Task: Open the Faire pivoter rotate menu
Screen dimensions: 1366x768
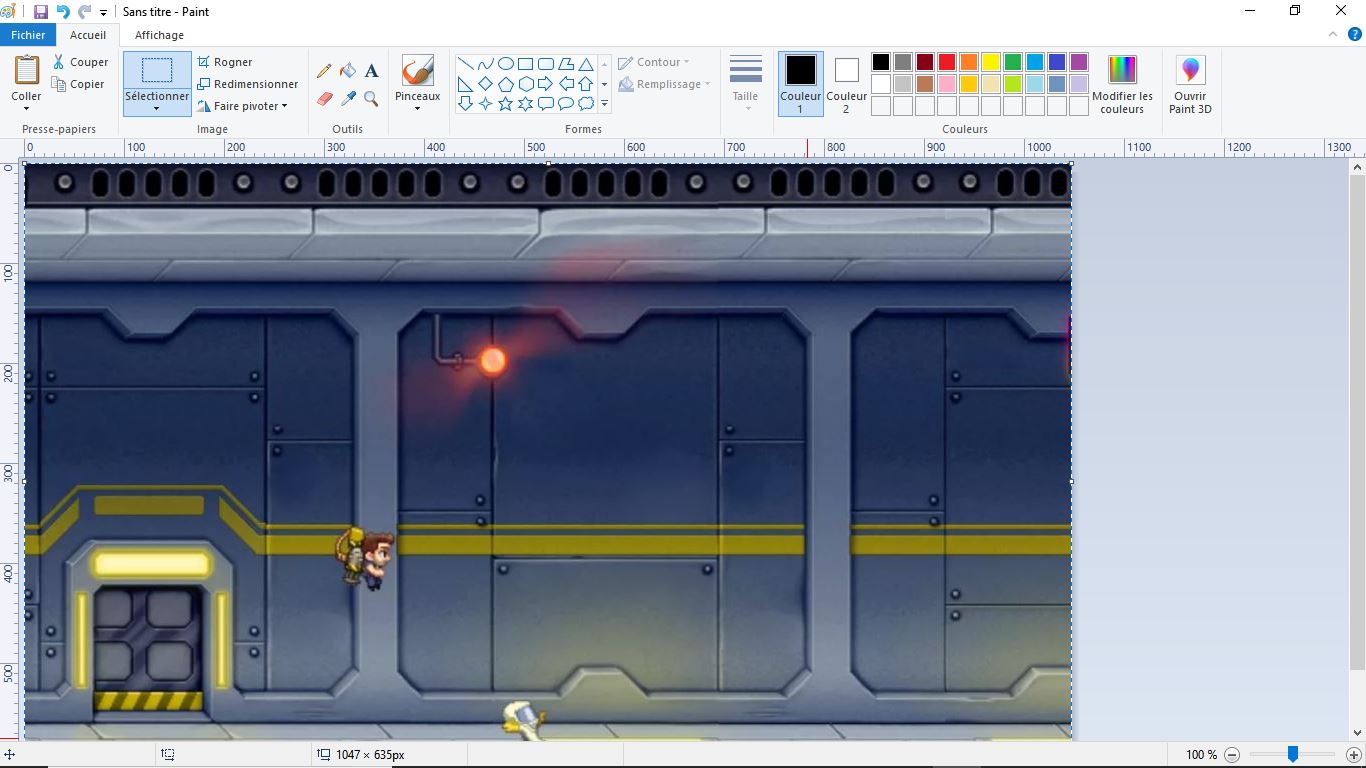Action: click(x=243, y=106)
